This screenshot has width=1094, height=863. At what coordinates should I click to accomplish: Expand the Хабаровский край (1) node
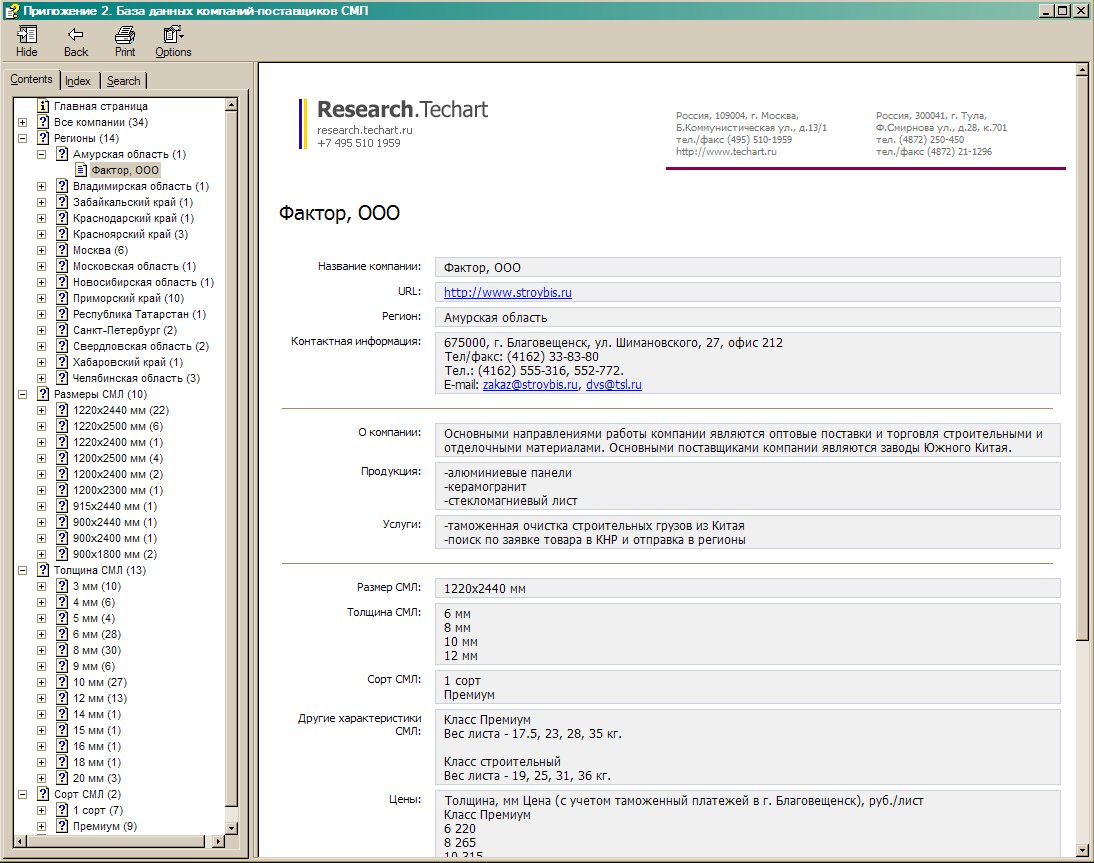(x=41, y=362)
